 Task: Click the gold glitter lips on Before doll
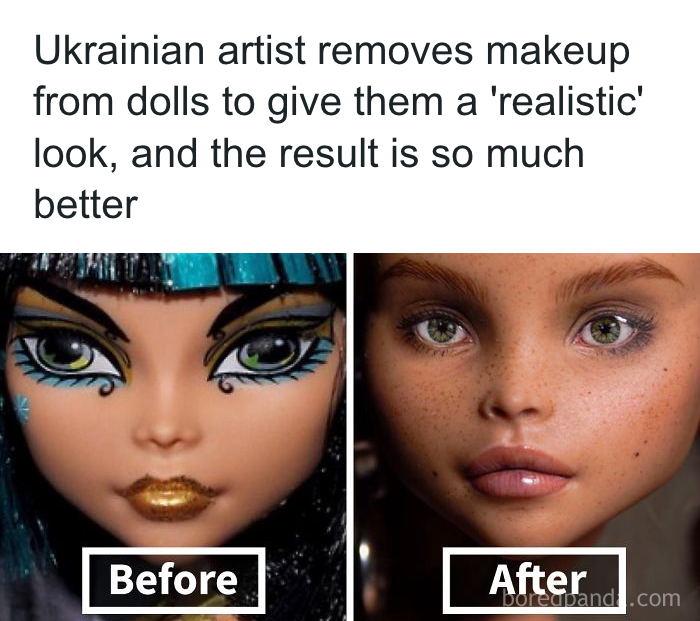click(169, 497)
